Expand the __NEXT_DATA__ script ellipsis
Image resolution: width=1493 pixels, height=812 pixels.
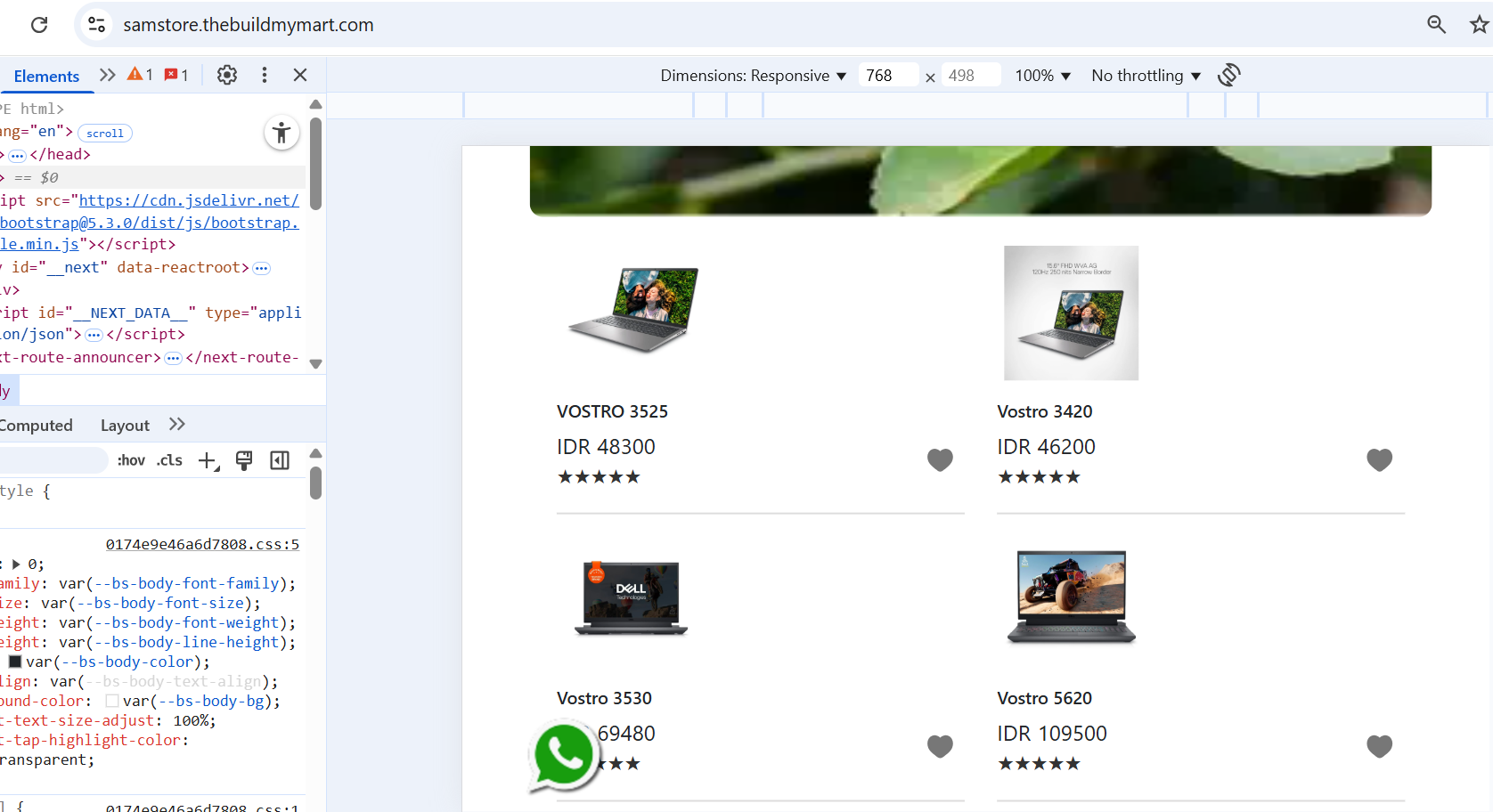tap(94, 335)
